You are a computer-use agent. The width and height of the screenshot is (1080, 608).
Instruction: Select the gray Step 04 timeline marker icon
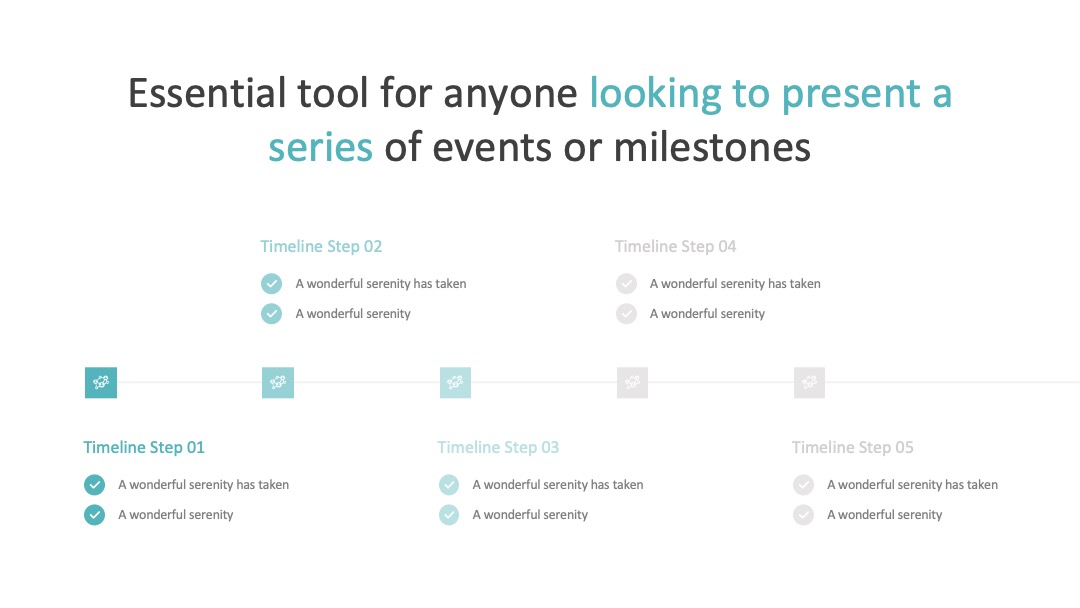pyautogui.click(x=632, y=382)
